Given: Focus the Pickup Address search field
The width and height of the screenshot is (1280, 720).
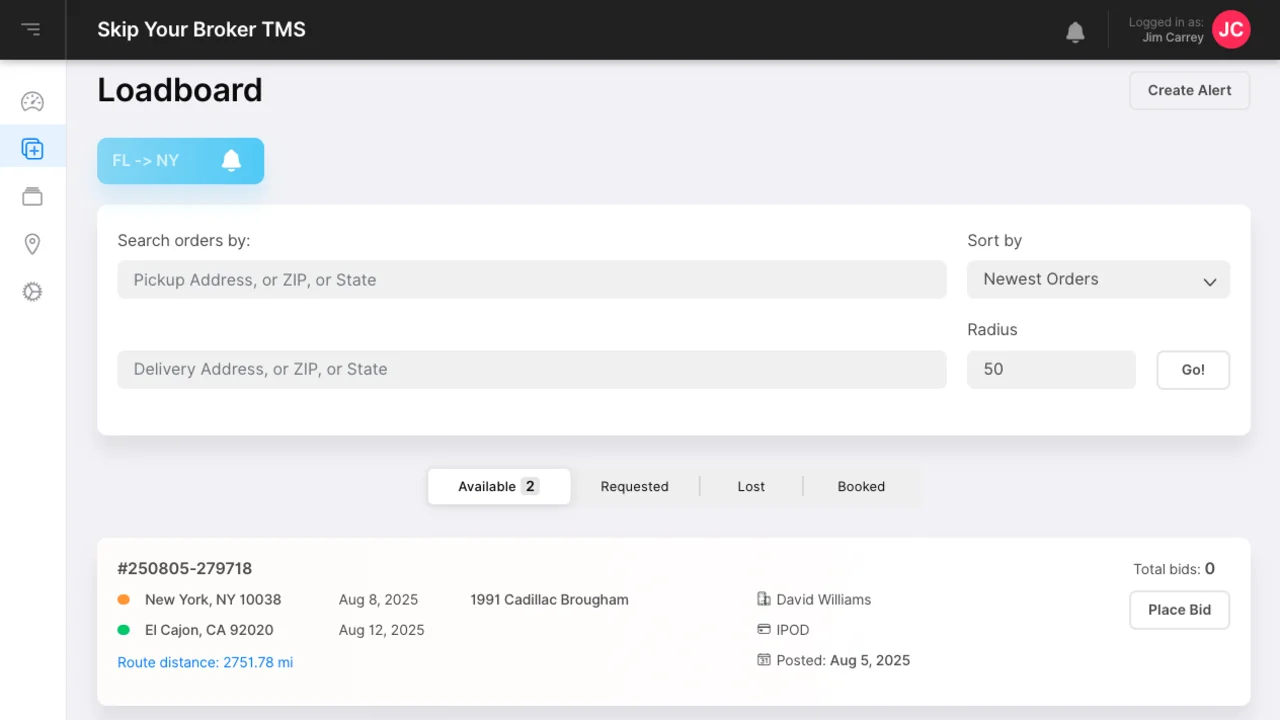Looking at the screenshot, I should coord(531,280).
